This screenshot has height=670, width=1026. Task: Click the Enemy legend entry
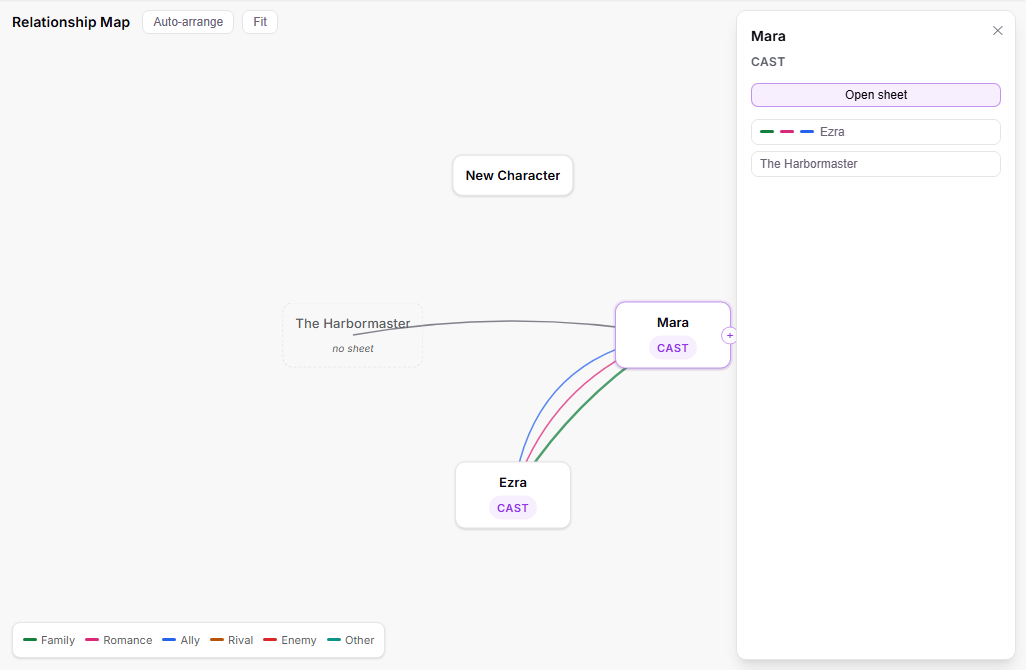[x=290, y=640]
